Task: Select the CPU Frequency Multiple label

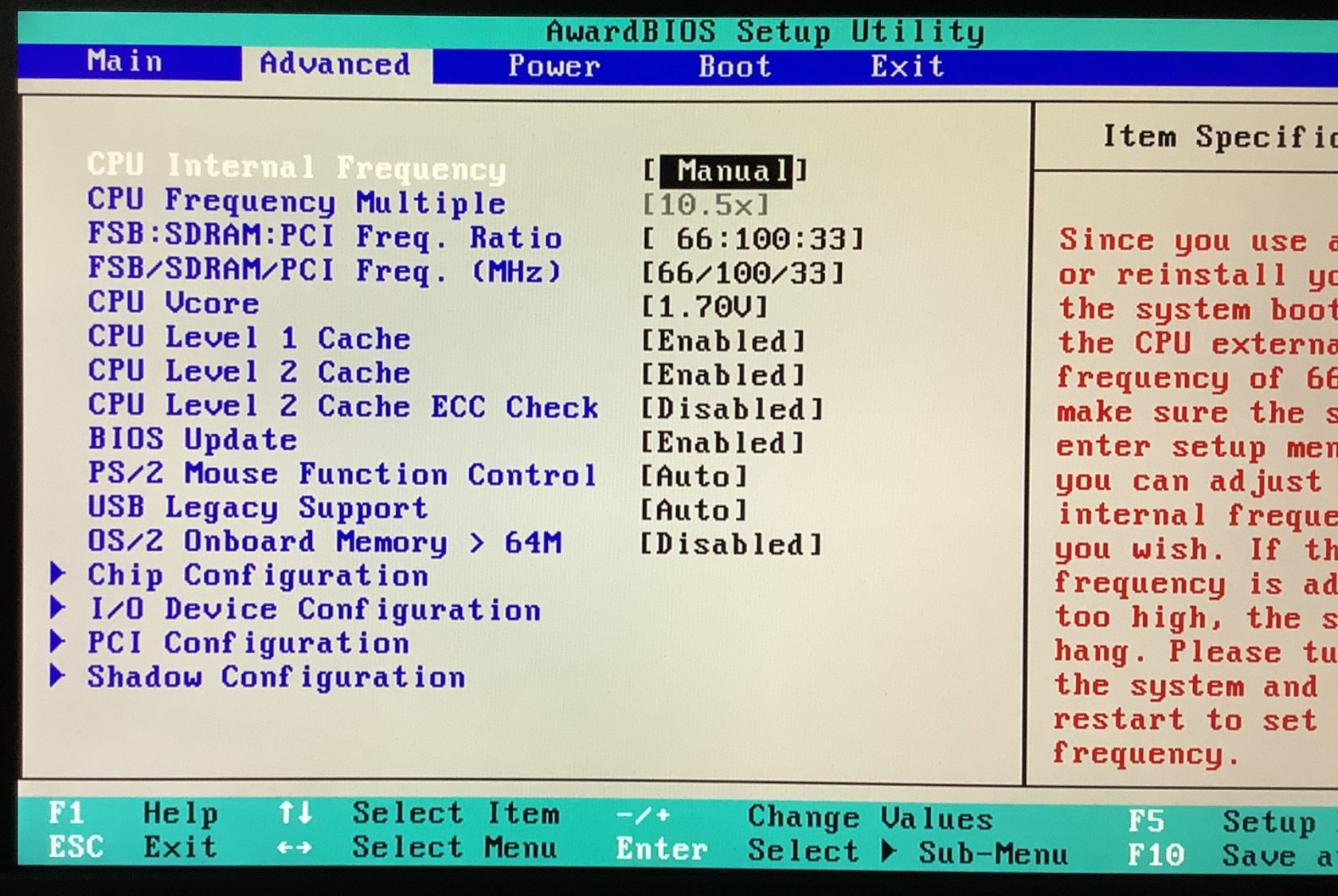Action: tap(296, 202)
